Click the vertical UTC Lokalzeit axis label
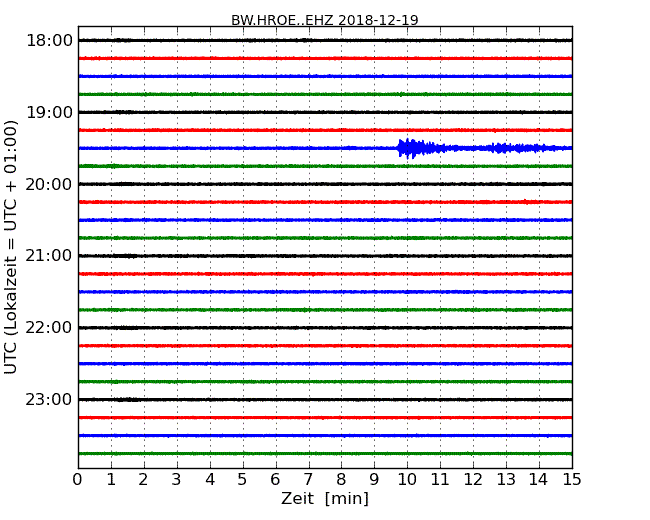Screen dimensions: 650x520 tap(11, 247)
